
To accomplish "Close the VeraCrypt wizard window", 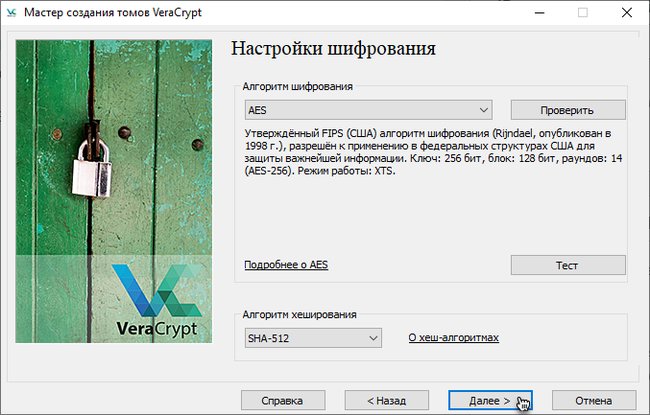I will (x=627, y=12).
